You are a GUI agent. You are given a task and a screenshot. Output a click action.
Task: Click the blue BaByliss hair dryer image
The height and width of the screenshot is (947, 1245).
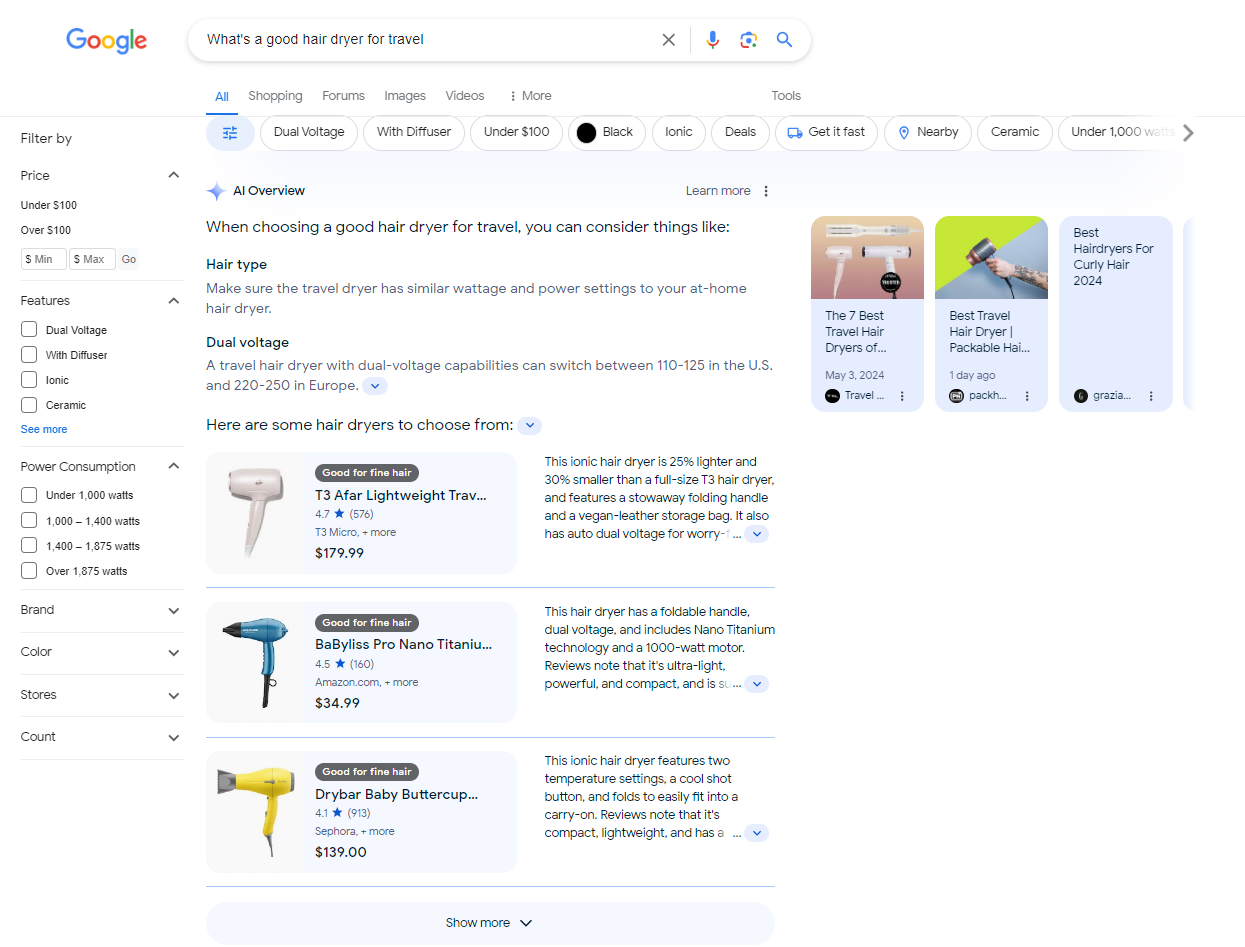[255, 662]
